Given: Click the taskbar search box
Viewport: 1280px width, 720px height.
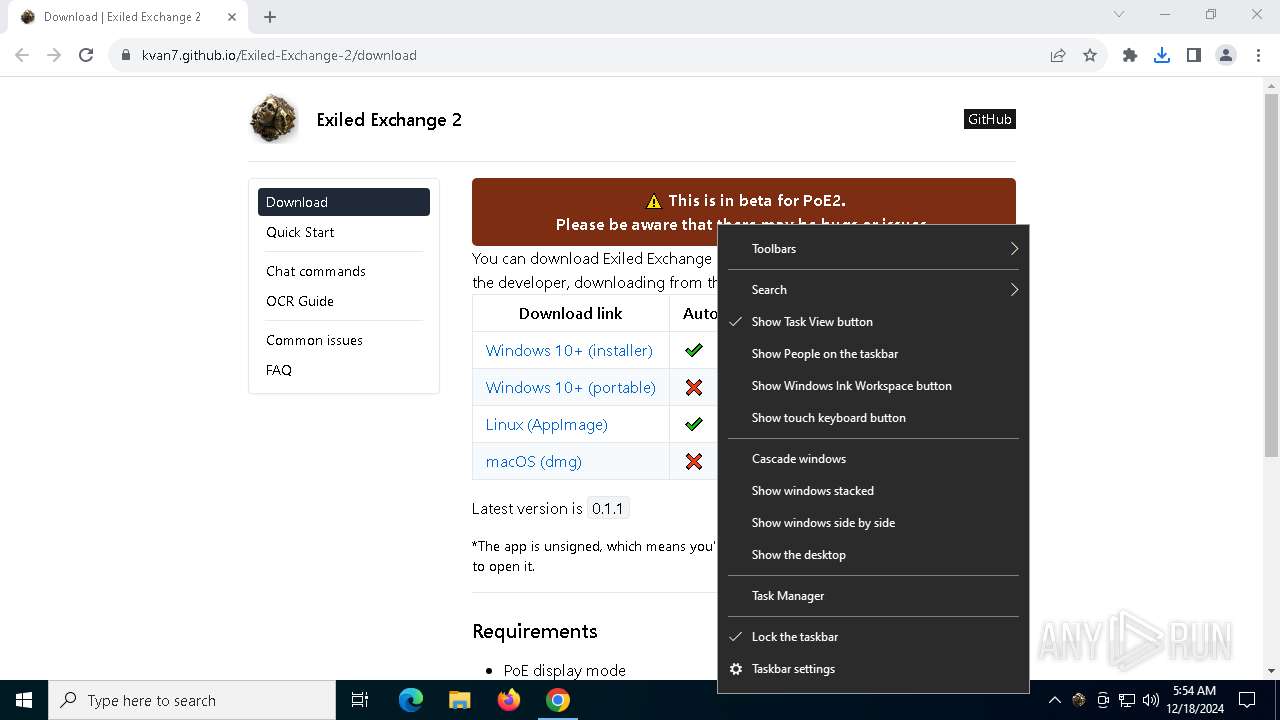Looking at the screenshot, I should tap(192, 700).
